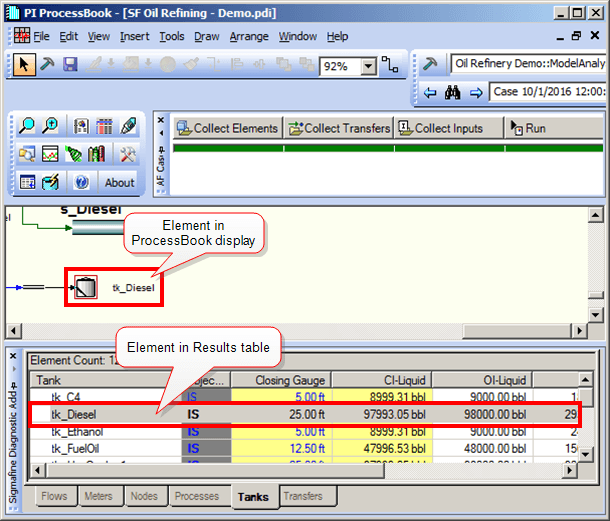Click the tank with lightning bolt icon

[x=51, y=182]
